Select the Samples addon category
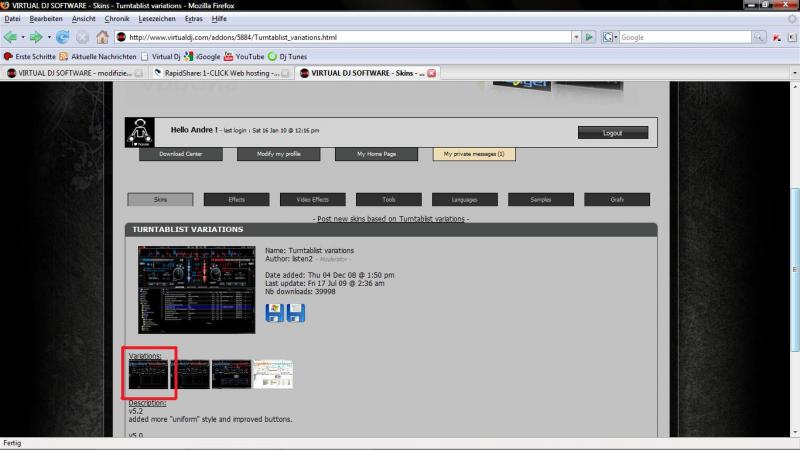 pos(541,199)
